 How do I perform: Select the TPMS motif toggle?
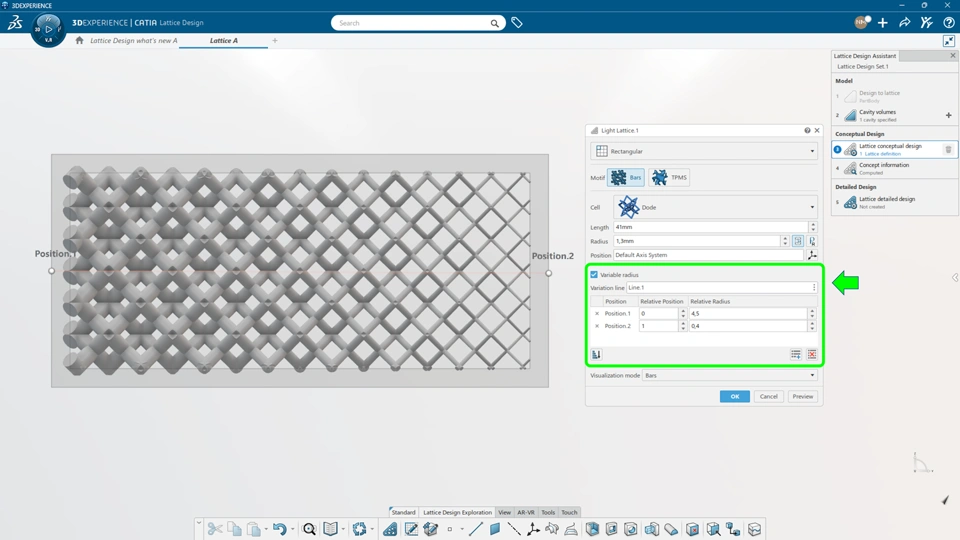(x=669, y=178)
